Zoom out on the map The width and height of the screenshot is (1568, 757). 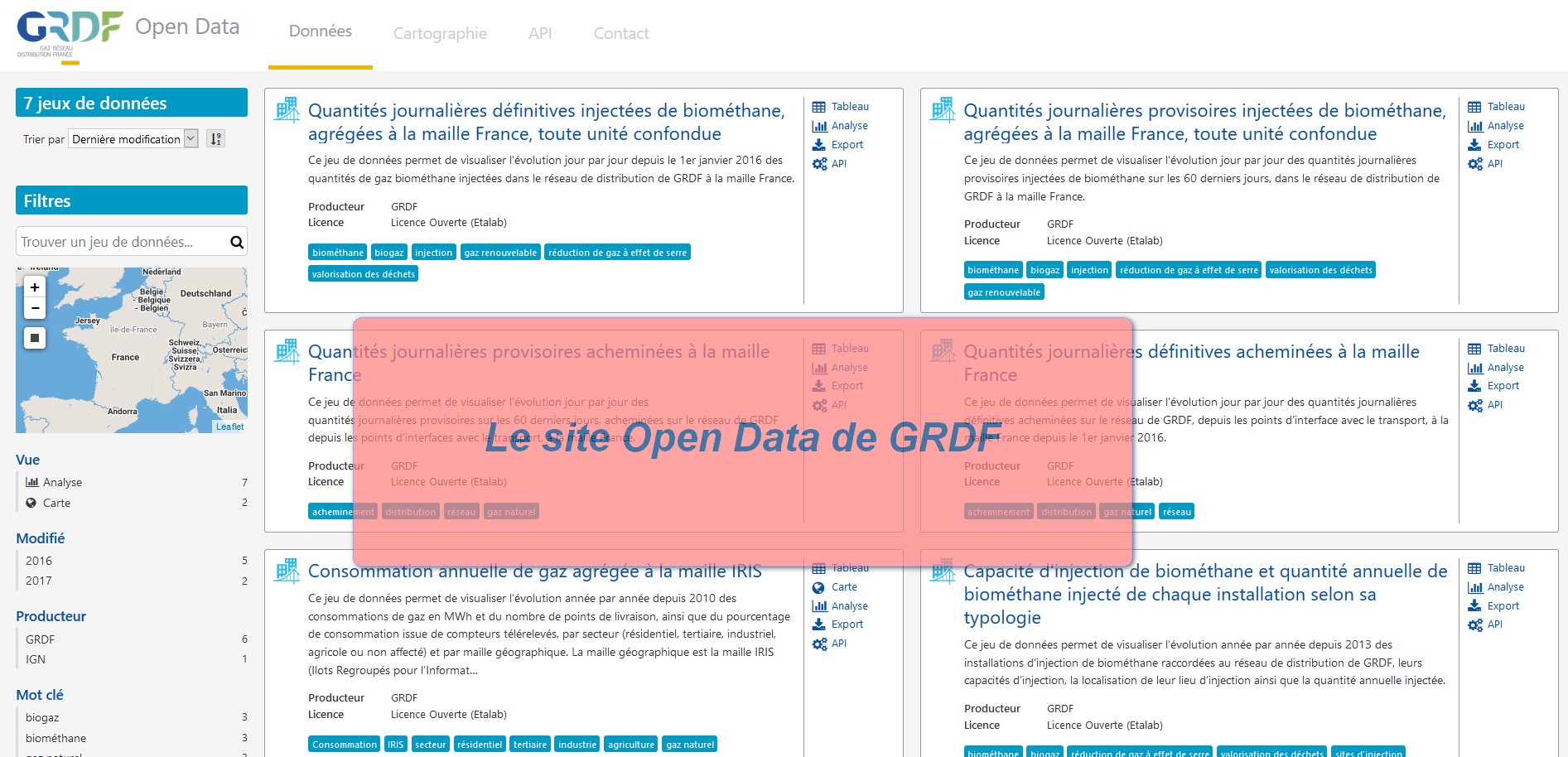click(35, 308)
